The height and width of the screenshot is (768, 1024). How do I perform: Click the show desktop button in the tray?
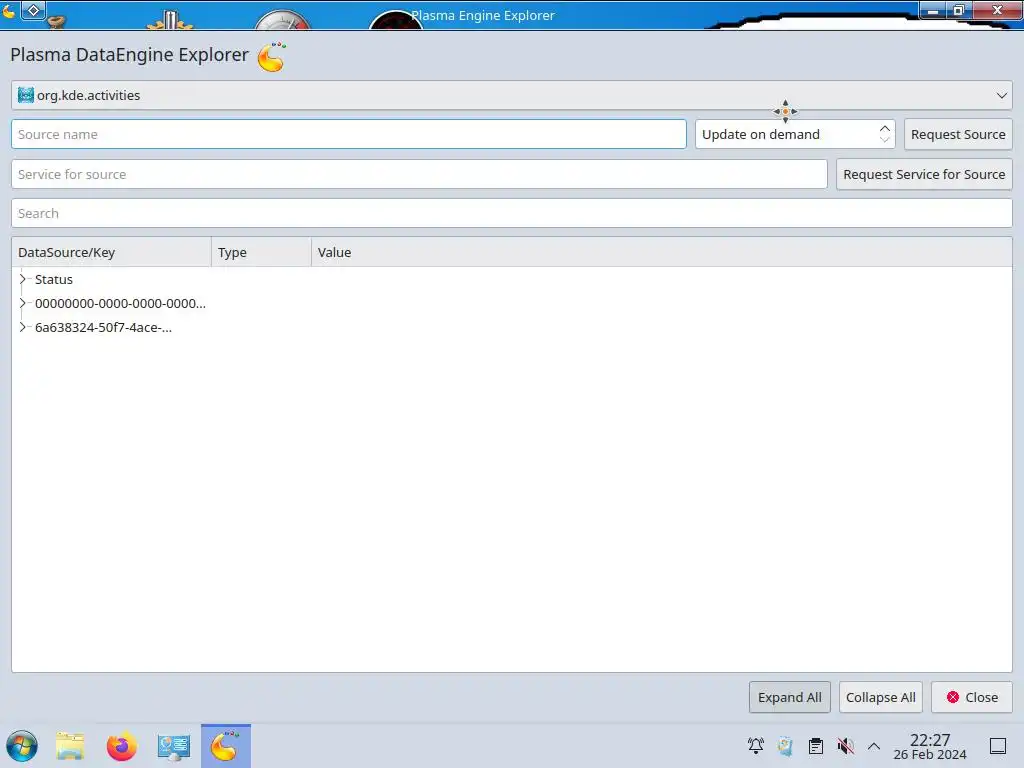pos(998,746)
